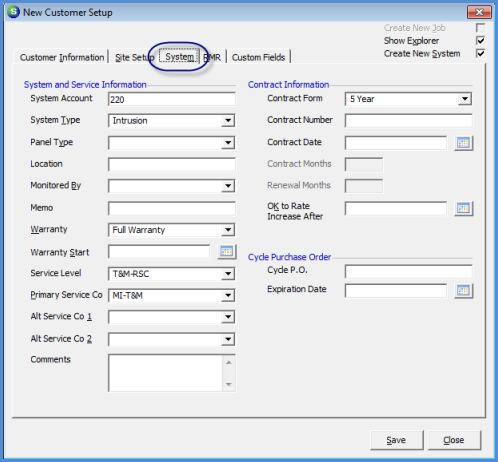Open the OK to Rate Increase After calendar

pyautogui.click(x=463, y=209)
